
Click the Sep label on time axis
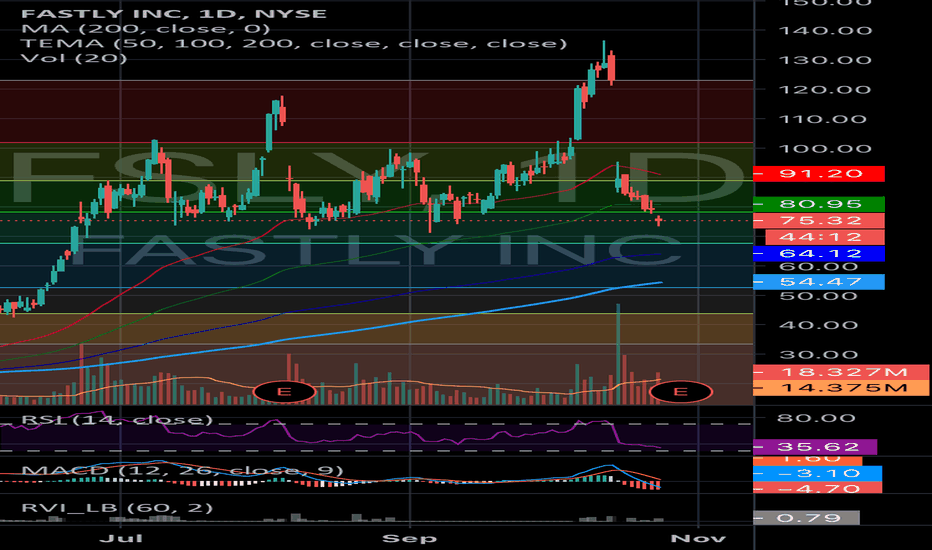pos(410,538)
